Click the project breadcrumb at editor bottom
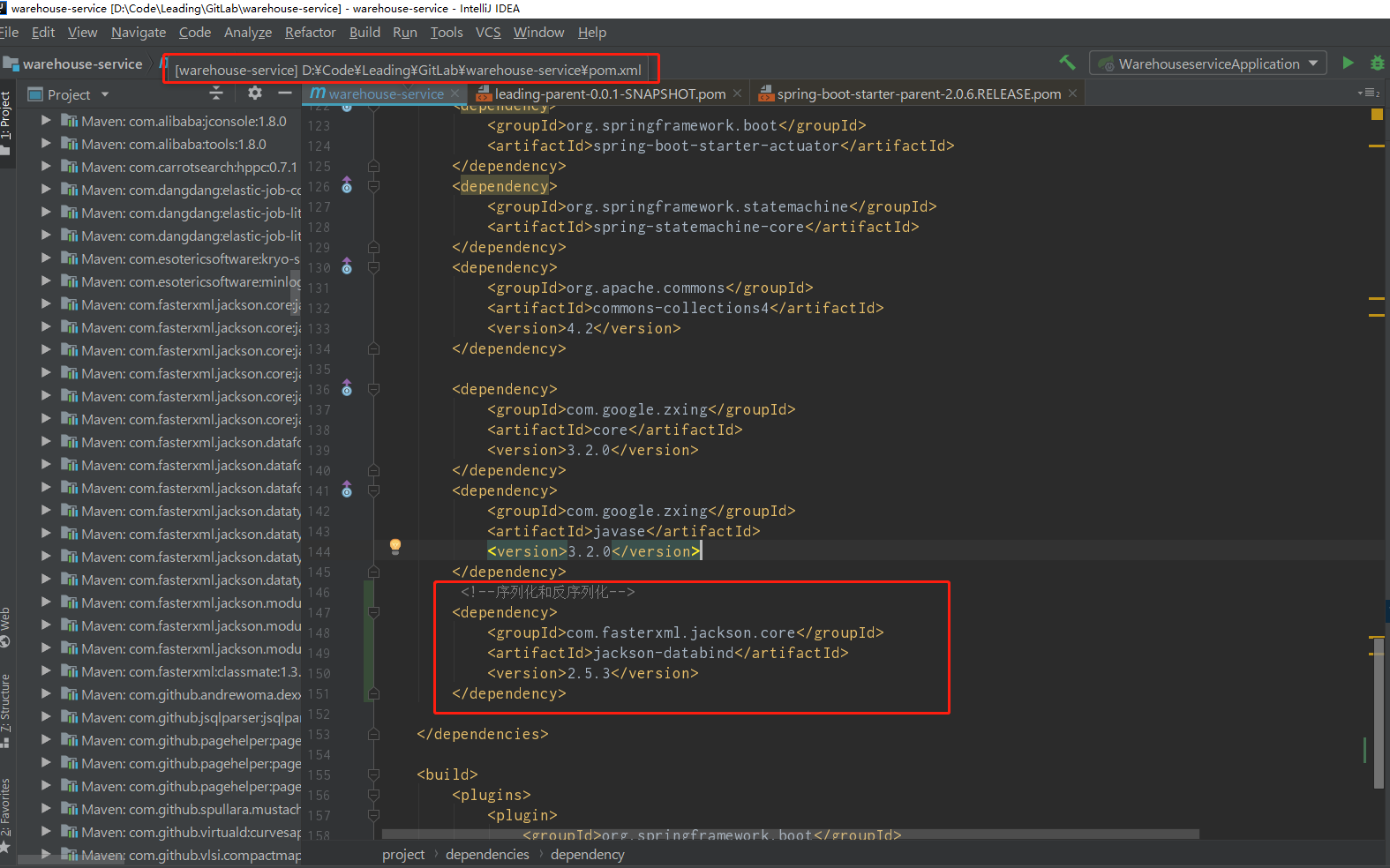The height and width of the screenshot is (868, 1390). pyautogui.click(x=403, y=854)
